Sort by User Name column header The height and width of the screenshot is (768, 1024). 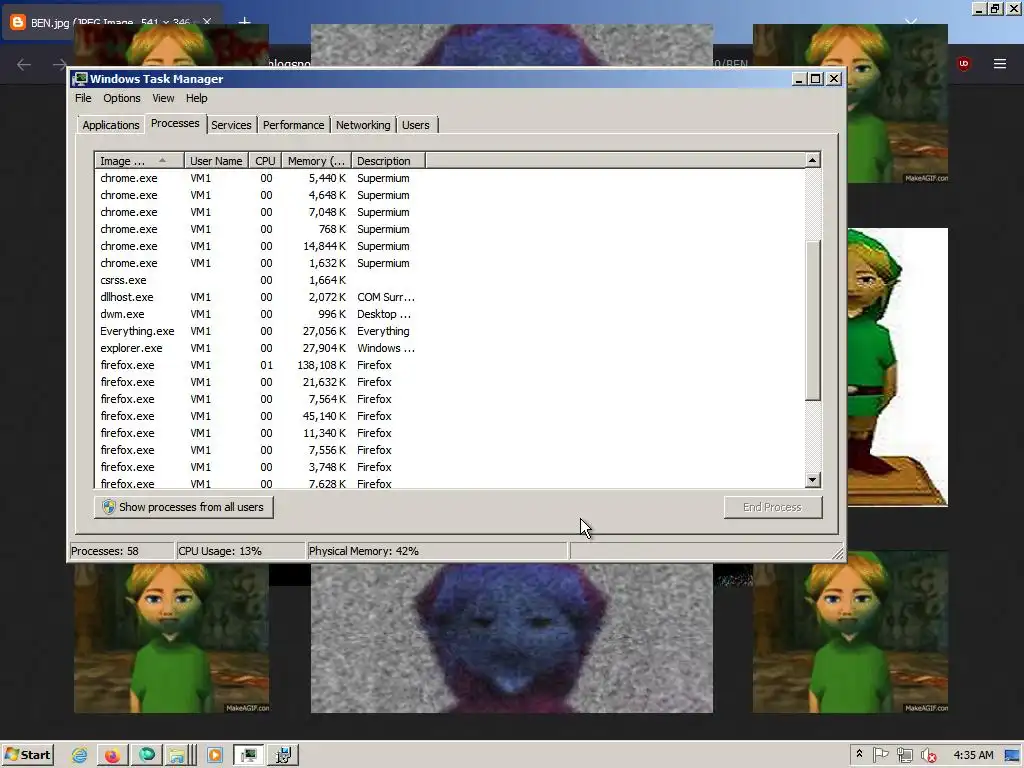pos(216,161)
